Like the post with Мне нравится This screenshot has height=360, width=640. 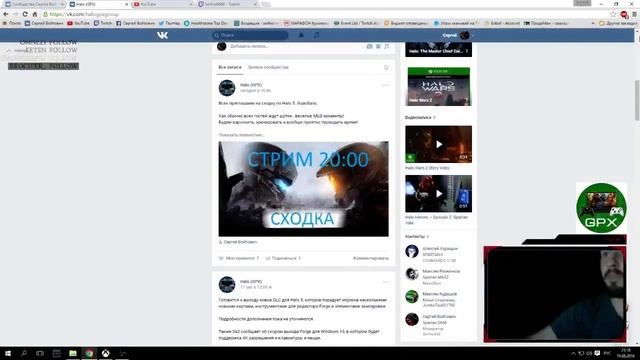[239, 258]
